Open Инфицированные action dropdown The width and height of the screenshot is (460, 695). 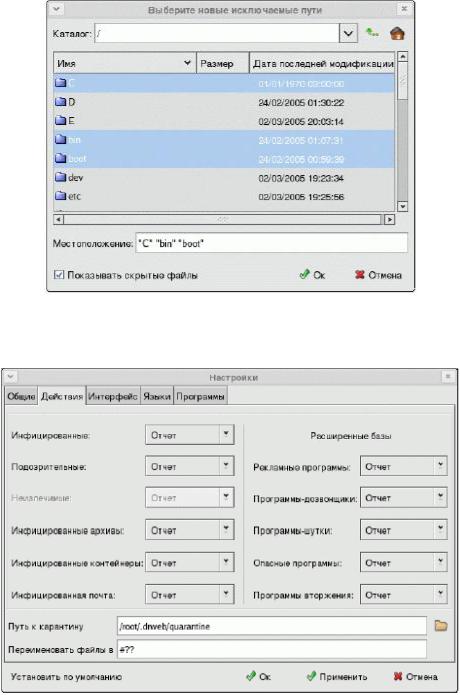(226, 435)
